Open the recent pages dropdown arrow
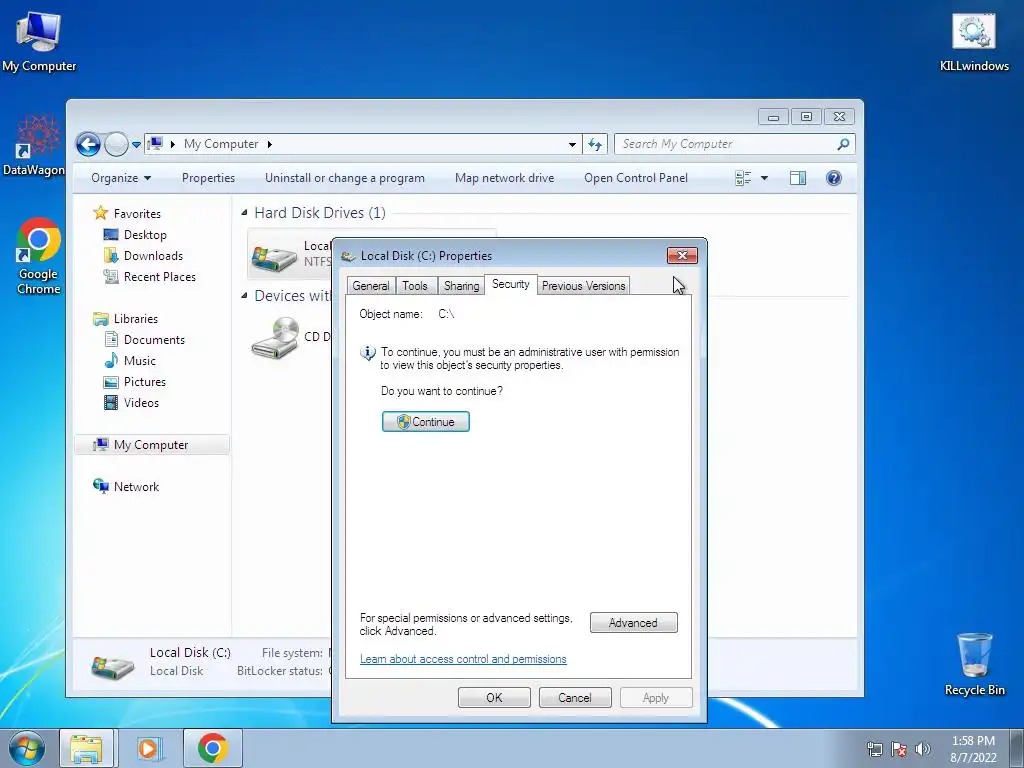 136,144
